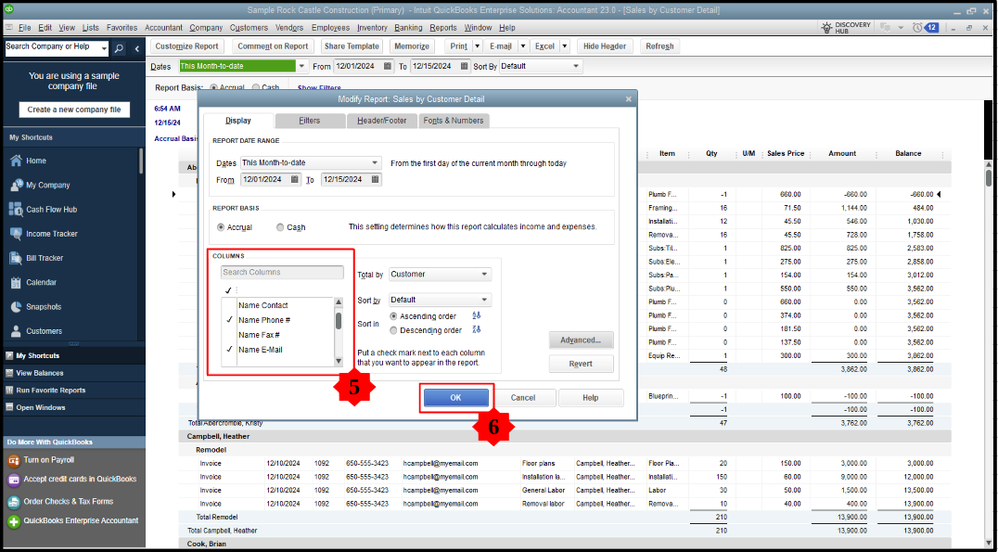Switch to Fonts & Numbers tab
This screenshot has height=552, width=998.
click(454, 120)
